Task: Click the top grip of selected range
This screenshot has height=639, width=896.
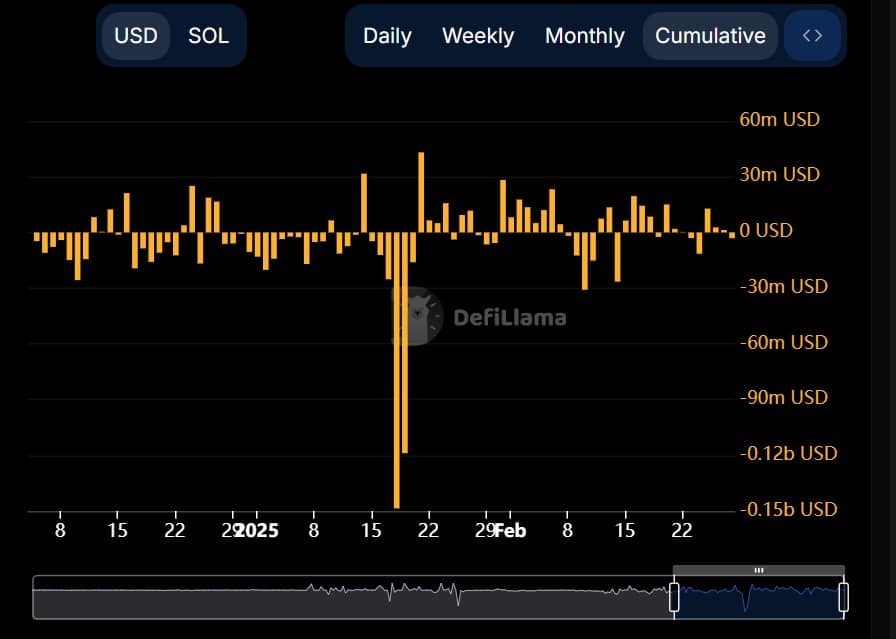Action: tap(758, 570)
